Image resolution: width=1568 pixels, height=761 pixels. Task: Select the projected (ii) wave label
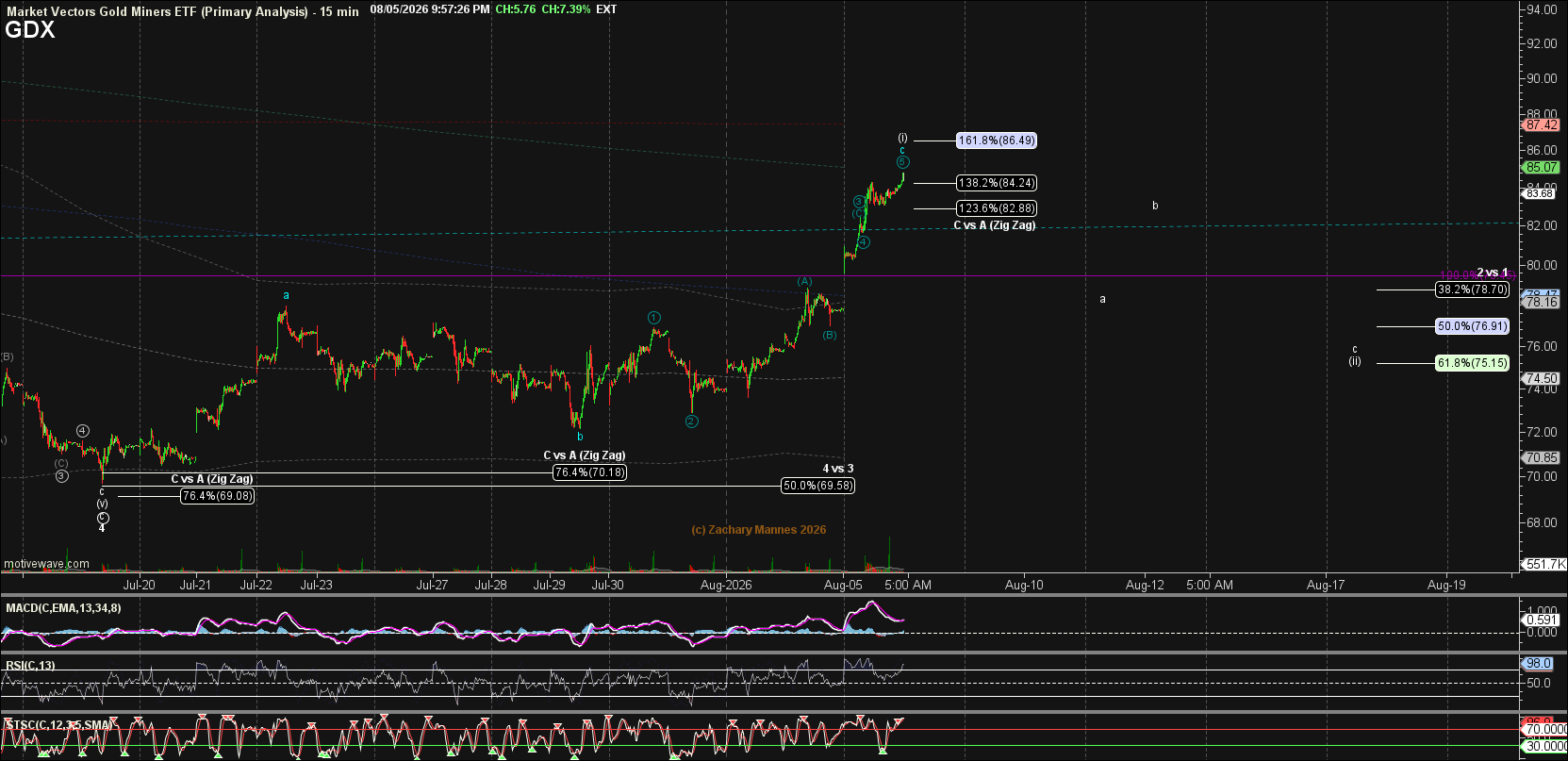click(1355, 361)
